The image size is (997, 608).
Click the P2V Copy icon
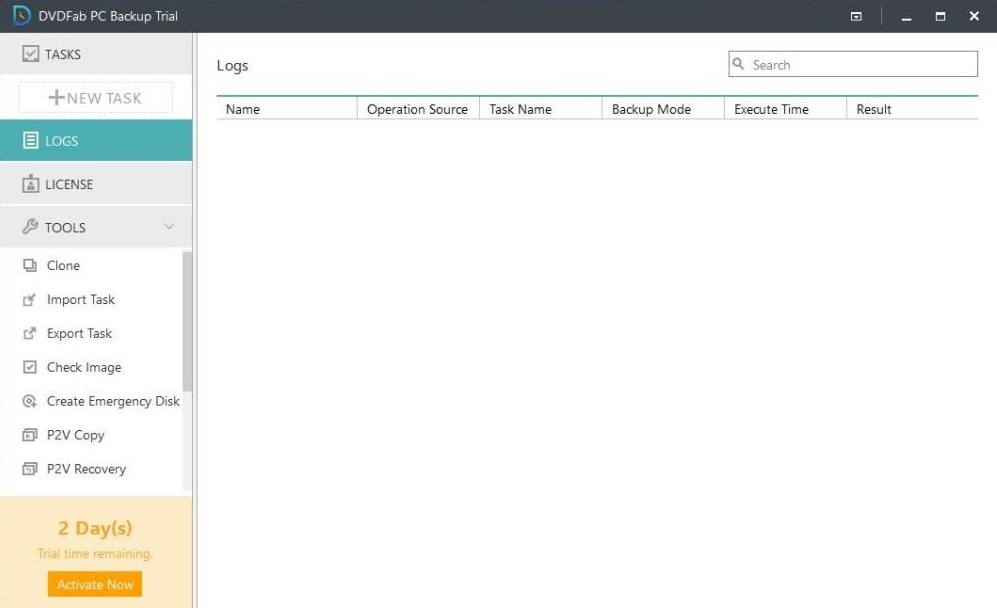point(30,435)
